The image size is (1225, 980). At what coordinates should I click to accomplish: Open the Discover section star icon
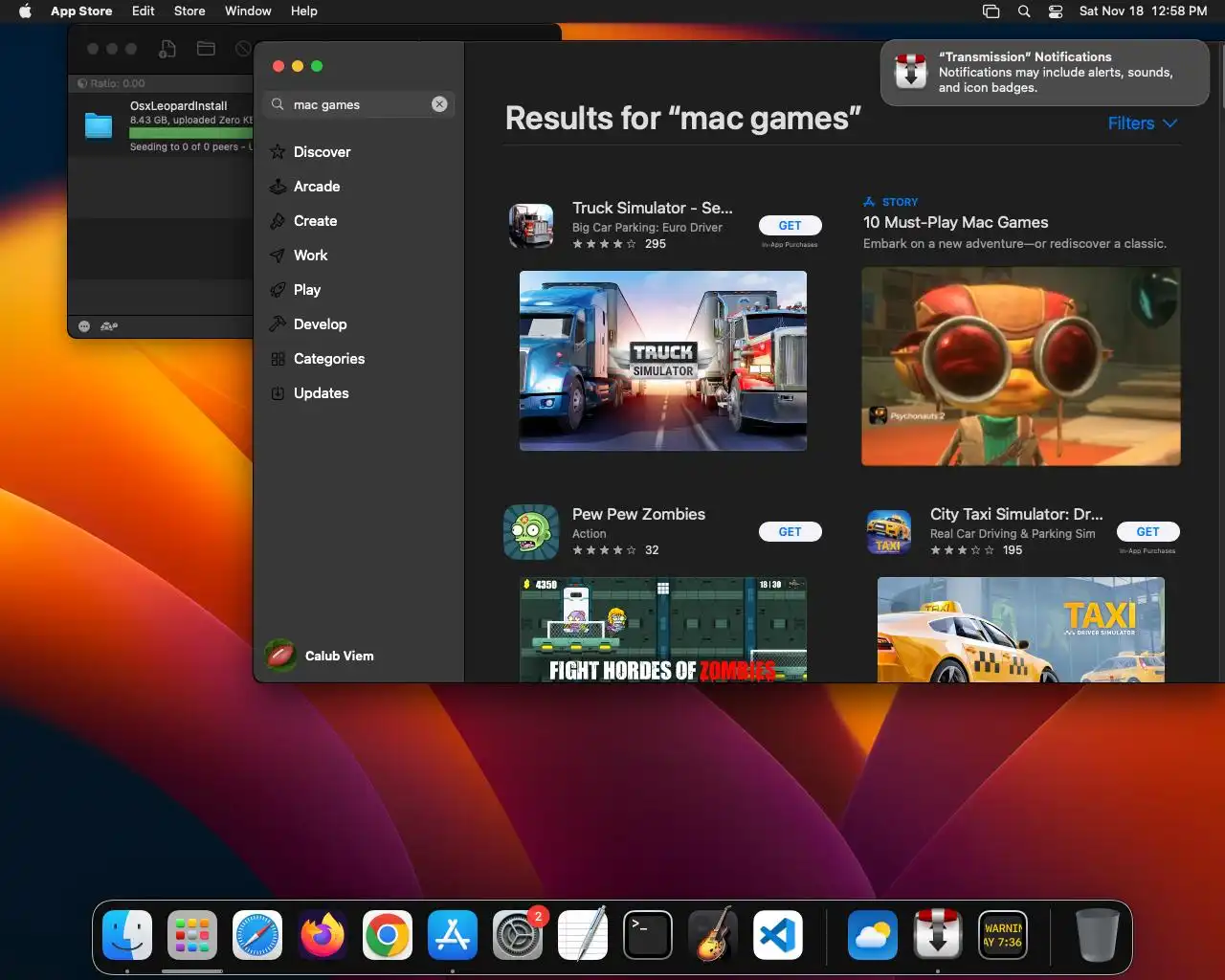(278, 152)
